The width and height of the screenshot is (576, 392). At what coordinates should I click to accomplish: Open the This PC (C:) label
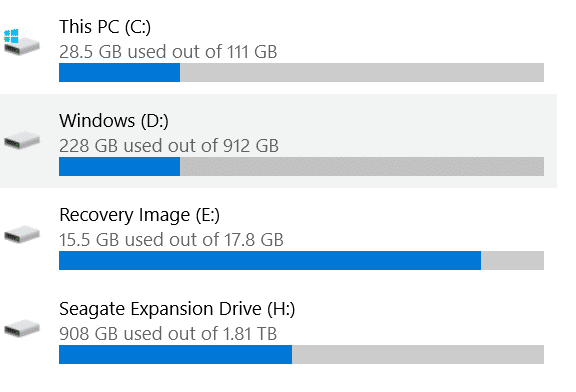[105, 27]
